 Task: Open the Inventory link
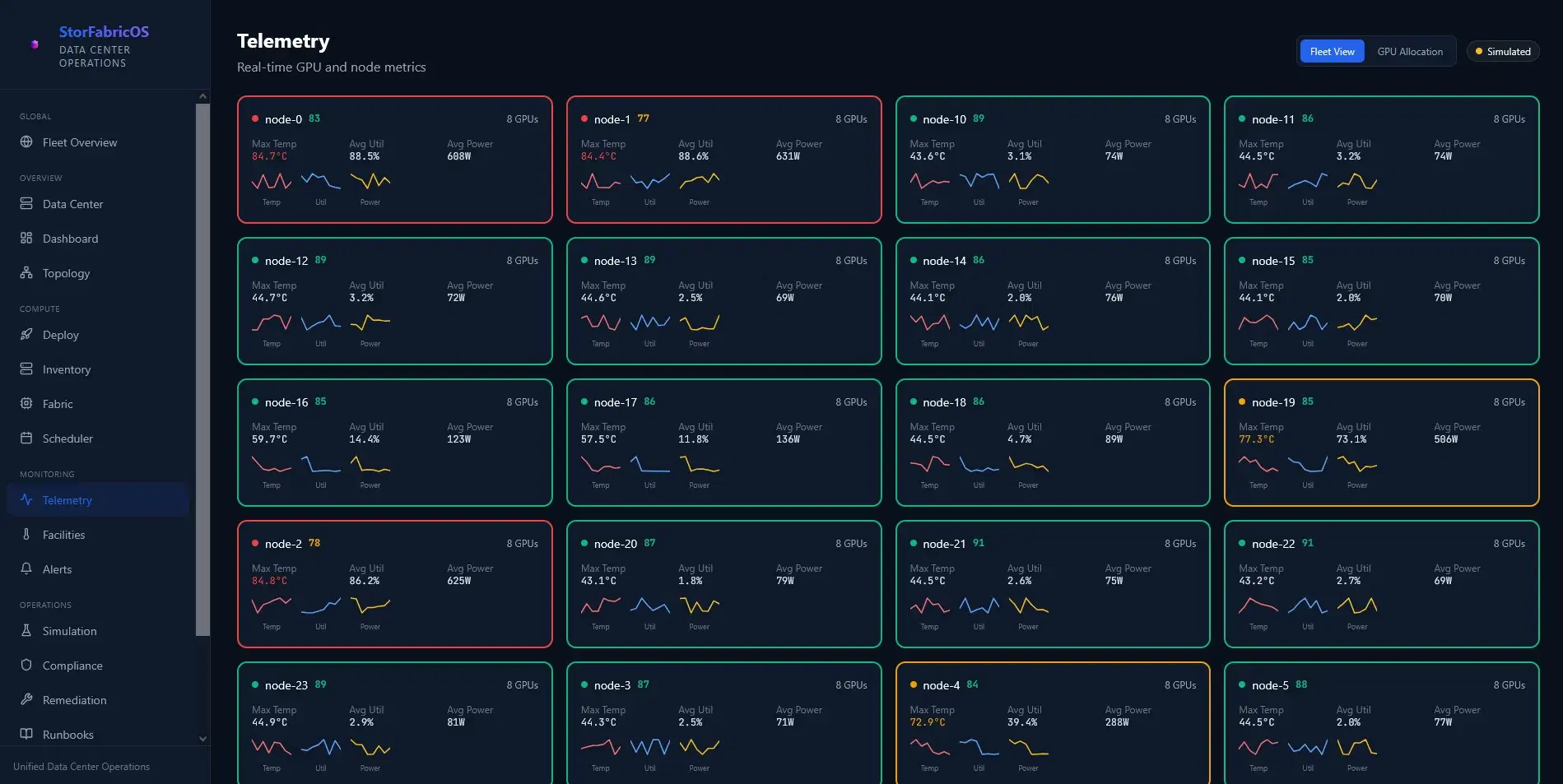click(x=97, y=369)
